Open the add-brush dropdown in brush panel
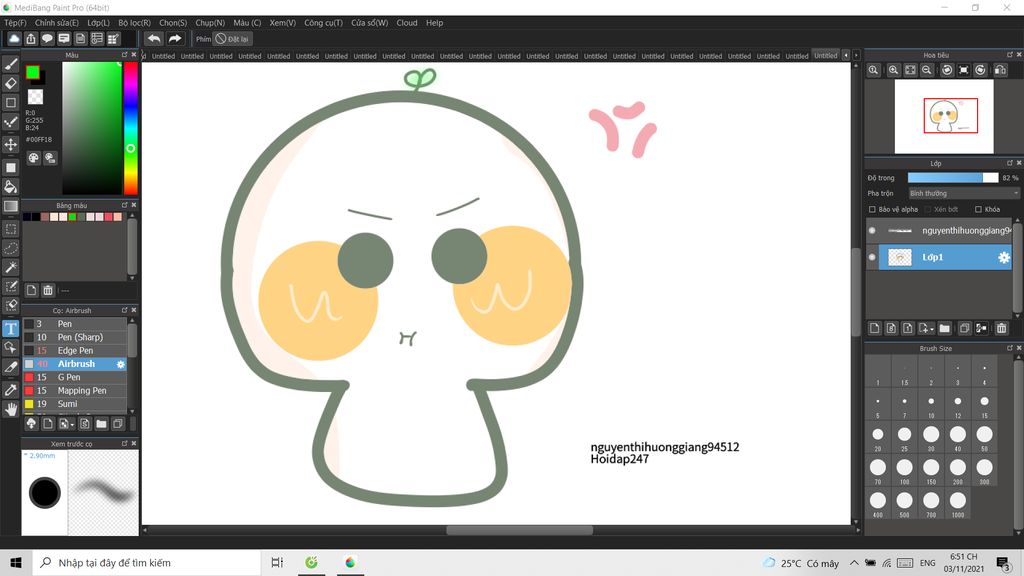 pyautogui.click(x=66, y=424)
